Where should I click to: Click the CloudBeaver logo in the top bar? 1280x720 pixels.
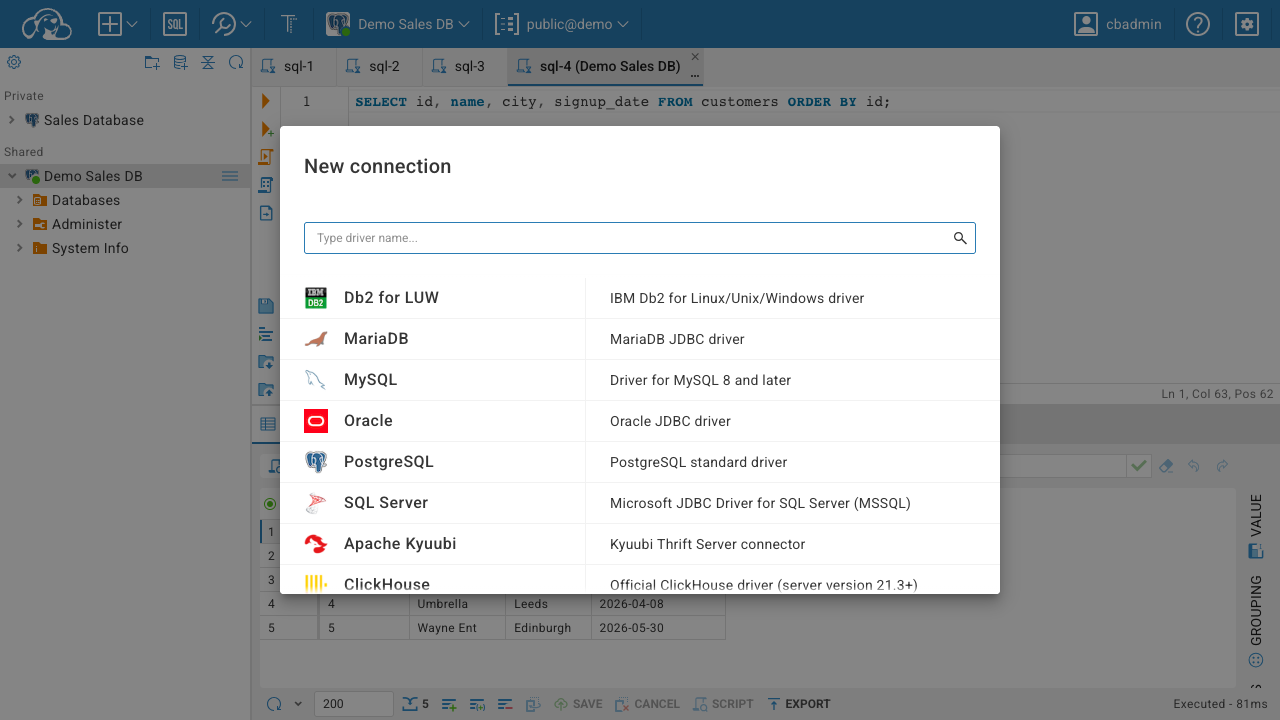pyautogui.click(x=46, y=24)
